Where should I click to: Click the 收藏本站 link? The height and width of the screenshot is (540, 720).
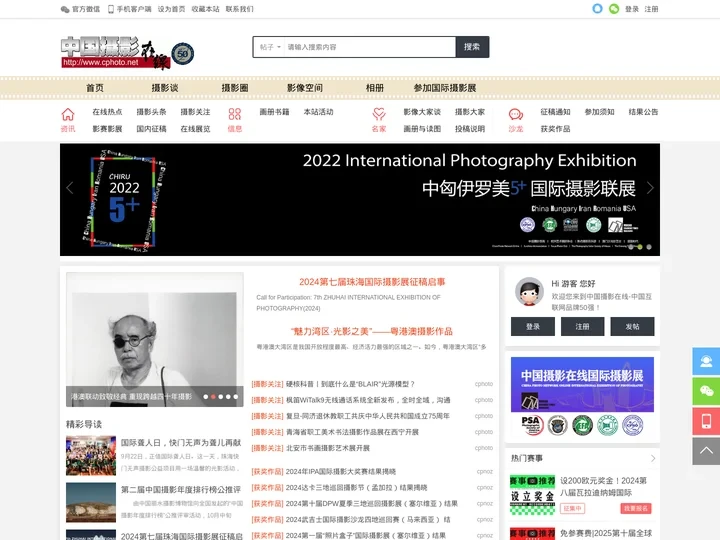(205, 9)
